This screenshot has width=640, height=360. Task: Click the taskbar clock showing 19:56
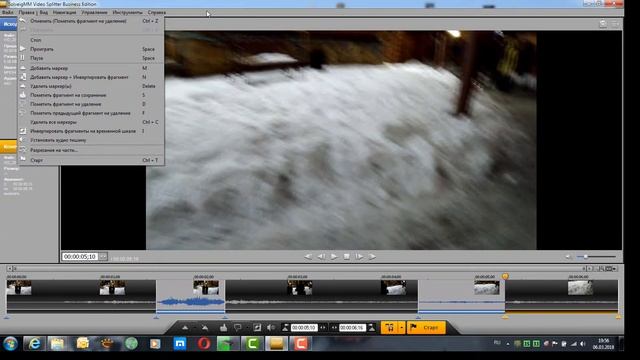(x=603, y=344)
